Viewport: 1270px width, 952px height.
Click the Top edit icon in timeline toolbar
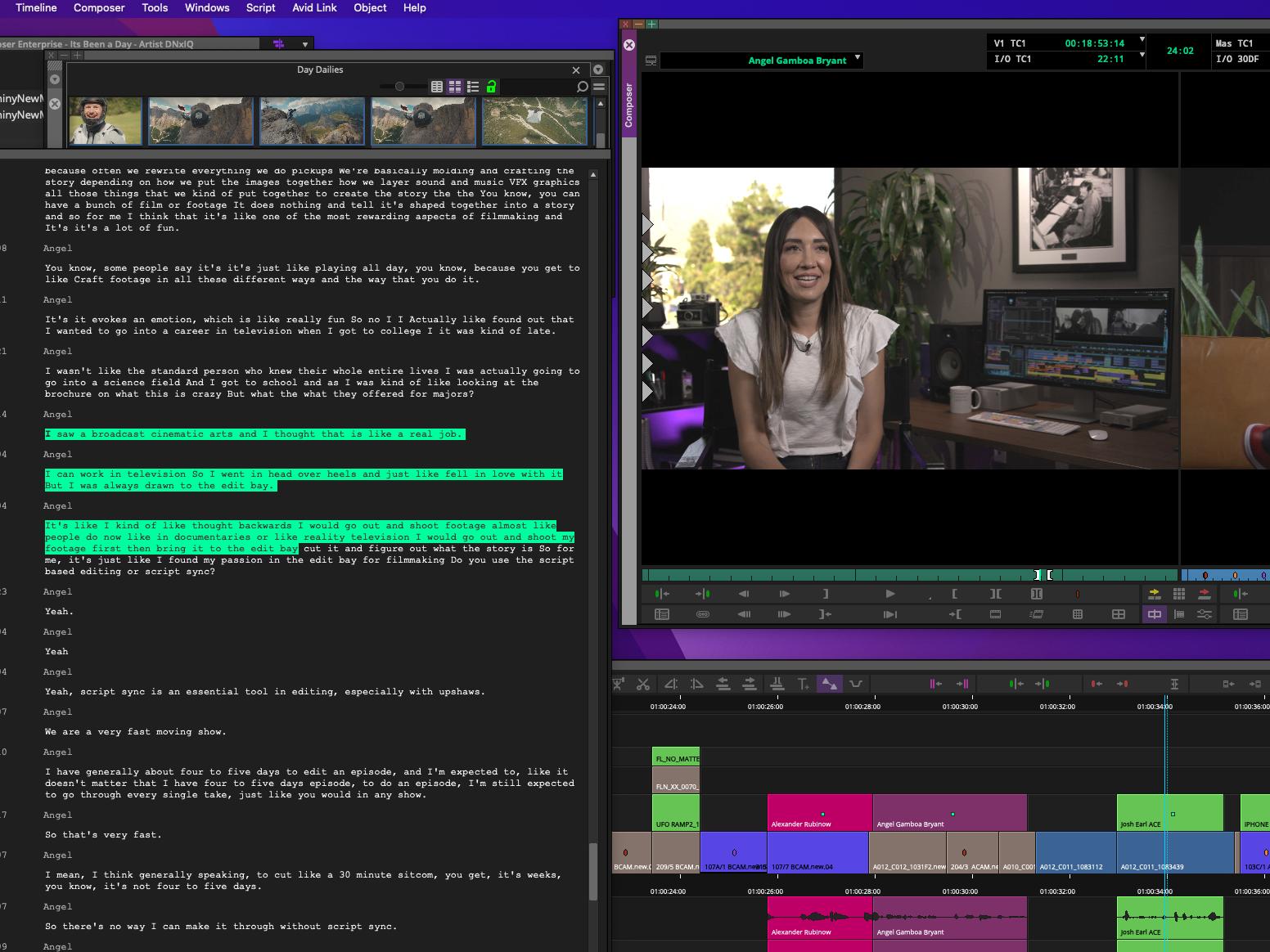723,684
